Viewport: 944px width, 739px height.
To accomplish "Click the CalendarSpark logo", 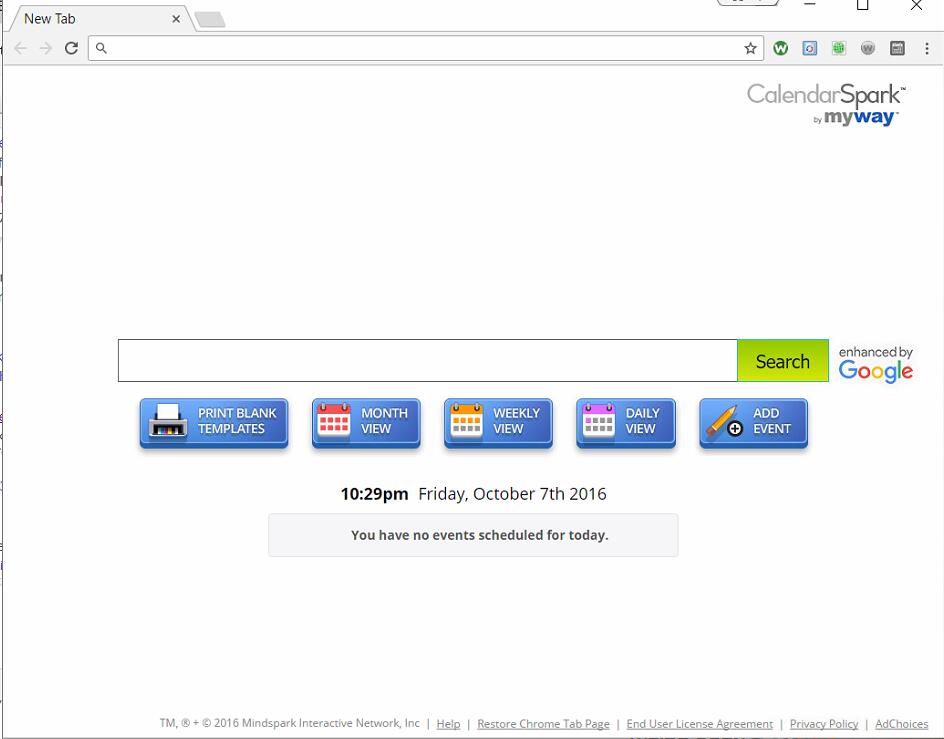I will click(825, 95).
